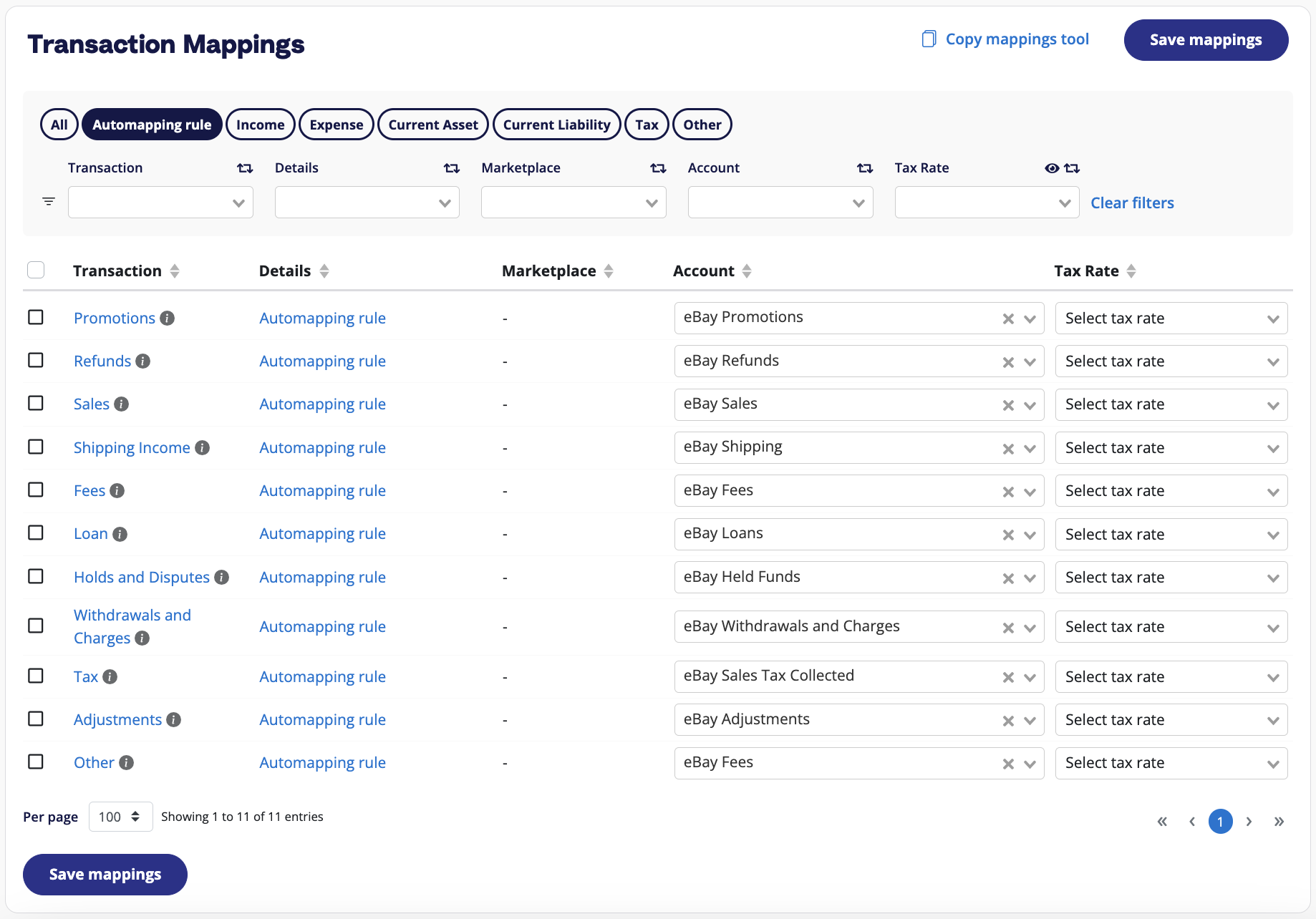The width and height of the screenshot is (1316, 919).
Task: Click the info icon next to Tax transaction
Action: [x=110, y=676]
